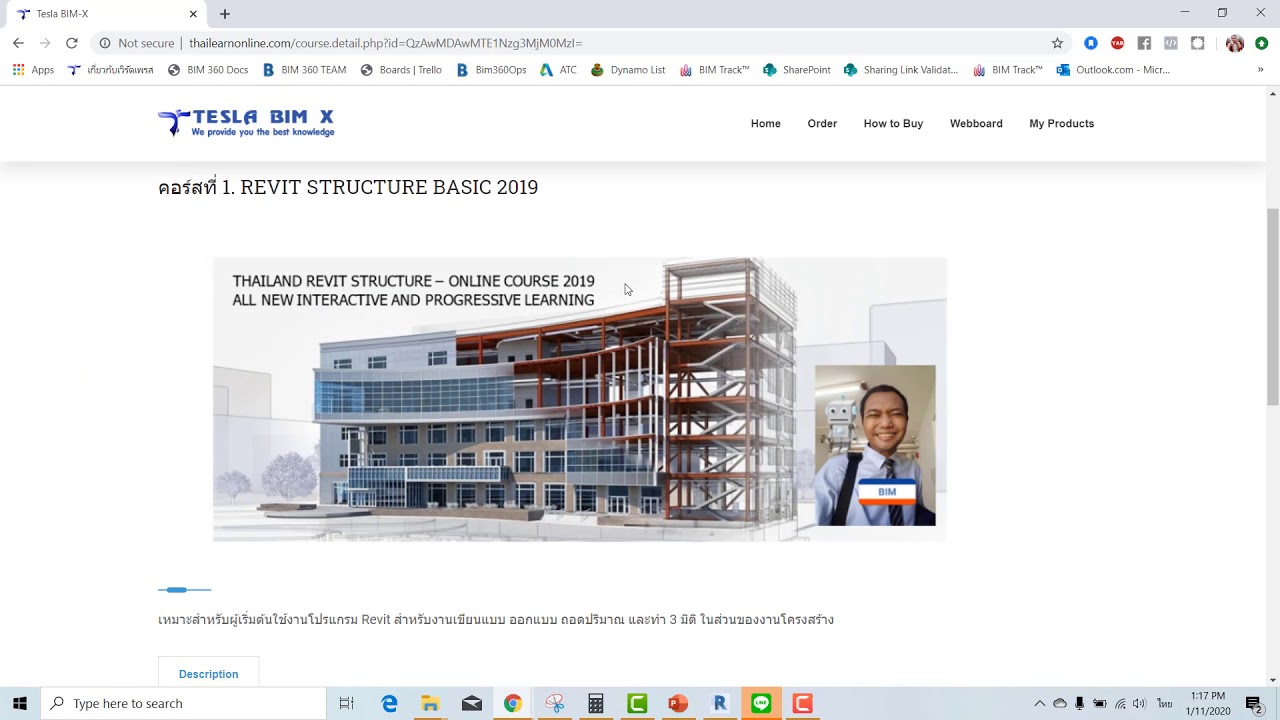Click the Windows taskbar search box

tap(184, 704)
